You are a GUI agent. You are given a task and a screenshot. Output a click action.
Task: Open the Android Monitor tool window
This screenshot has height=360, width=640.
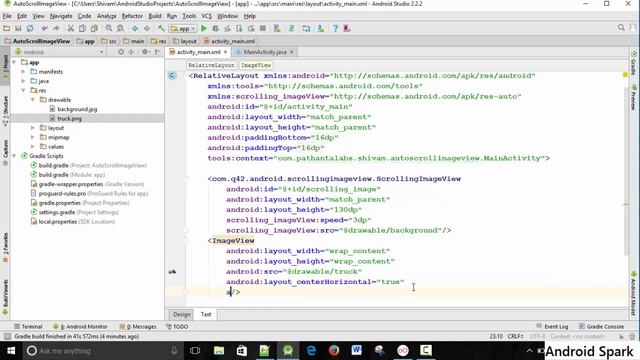click(80, 327)
